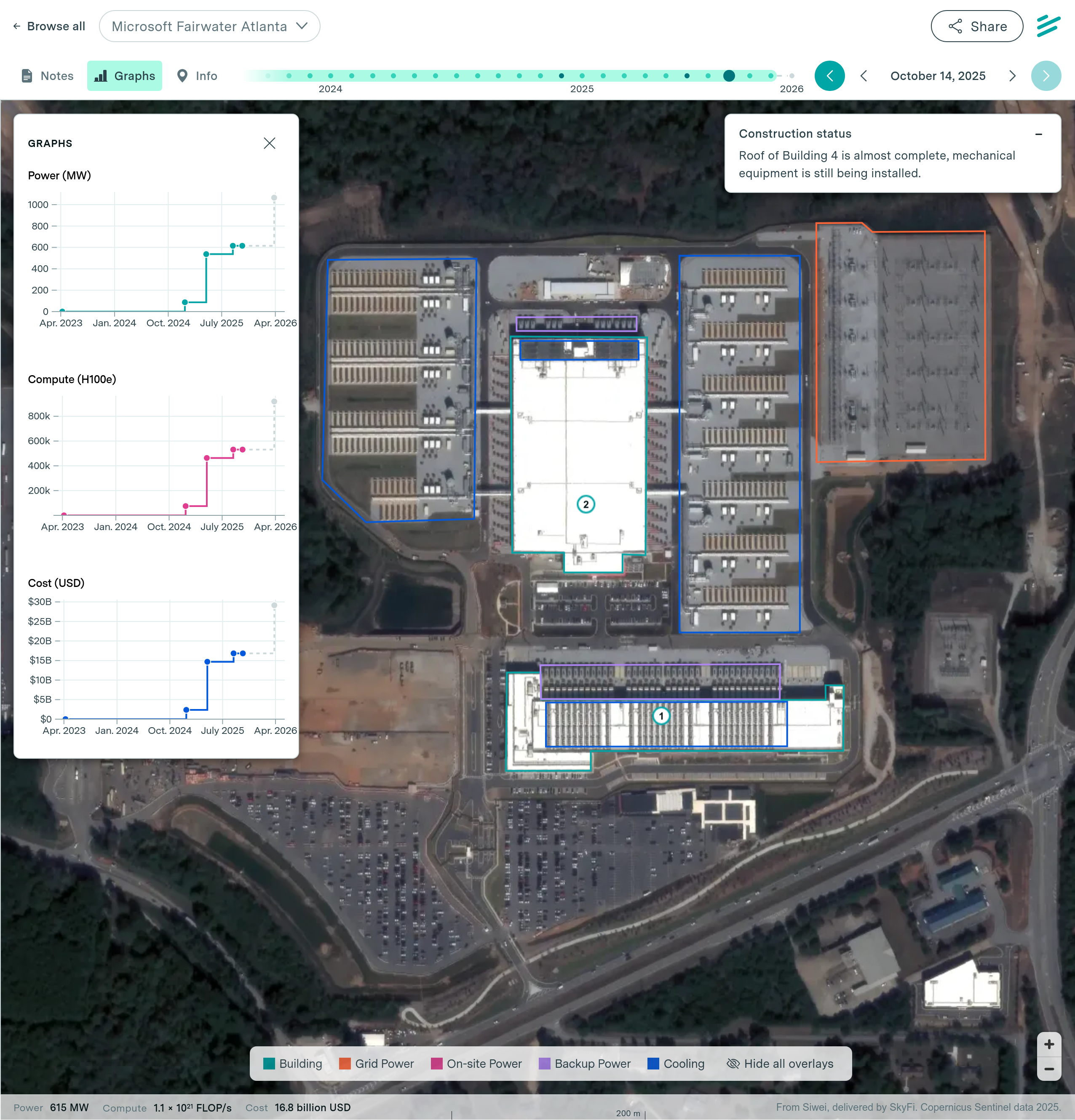
Task: Go to next date with small right chevron
Action: 1012,76
